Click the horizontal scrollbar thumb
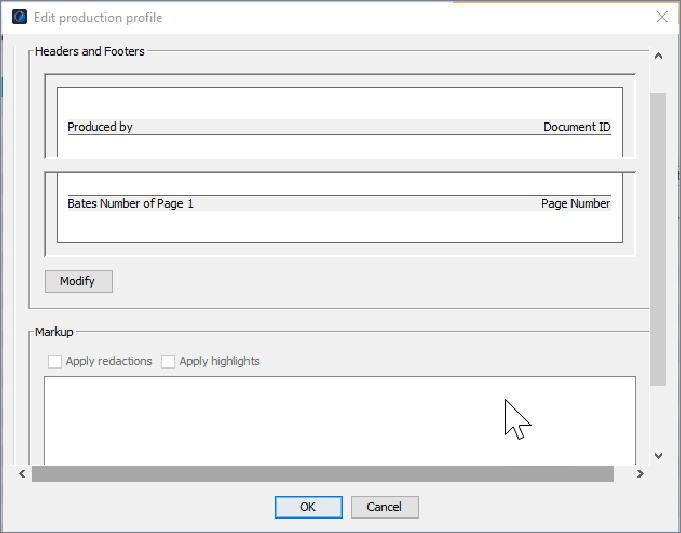The width and height of the screenshot is (681, 533). pyautogui.click(x=322, y=474)
